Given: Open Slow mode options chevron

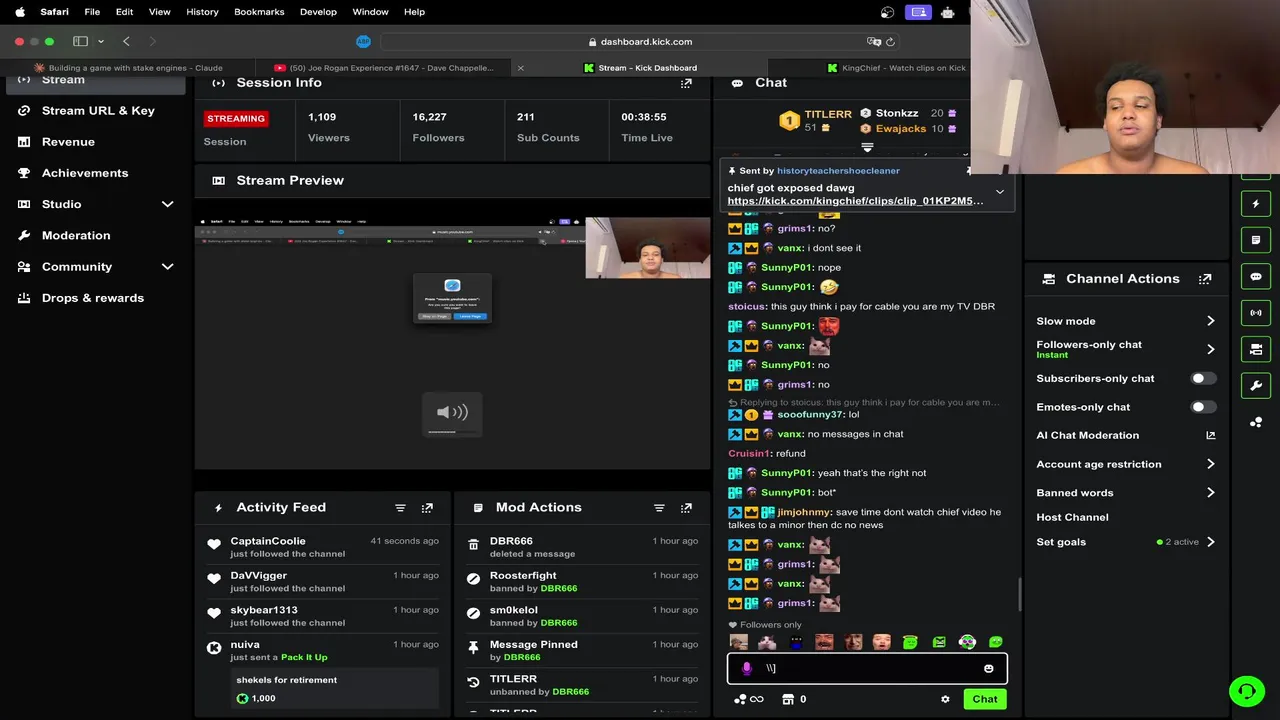Looking at the screenshot, I should 1210,321.
